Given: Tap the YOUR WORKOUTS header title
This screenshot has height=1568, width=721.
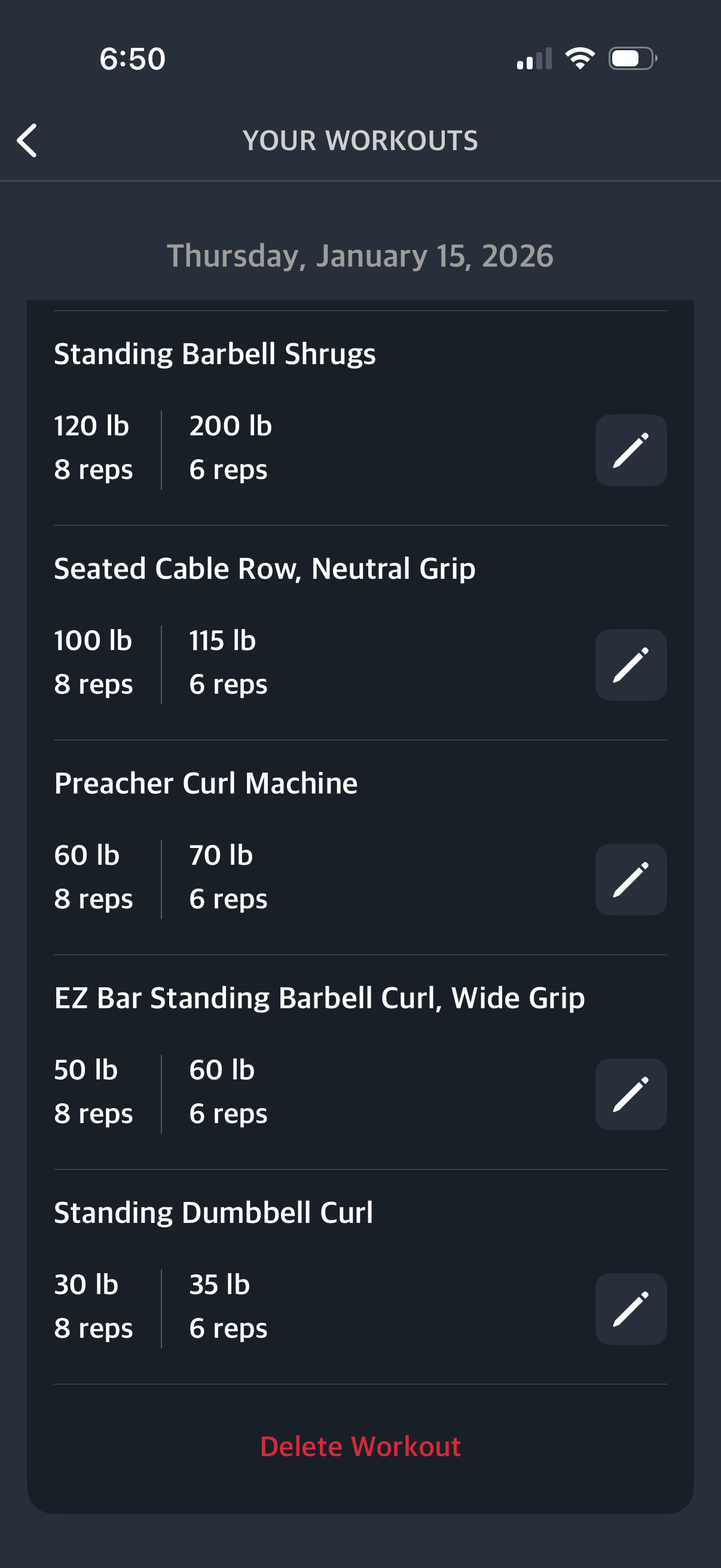Looking at the screenshot, I should [360, 141].
